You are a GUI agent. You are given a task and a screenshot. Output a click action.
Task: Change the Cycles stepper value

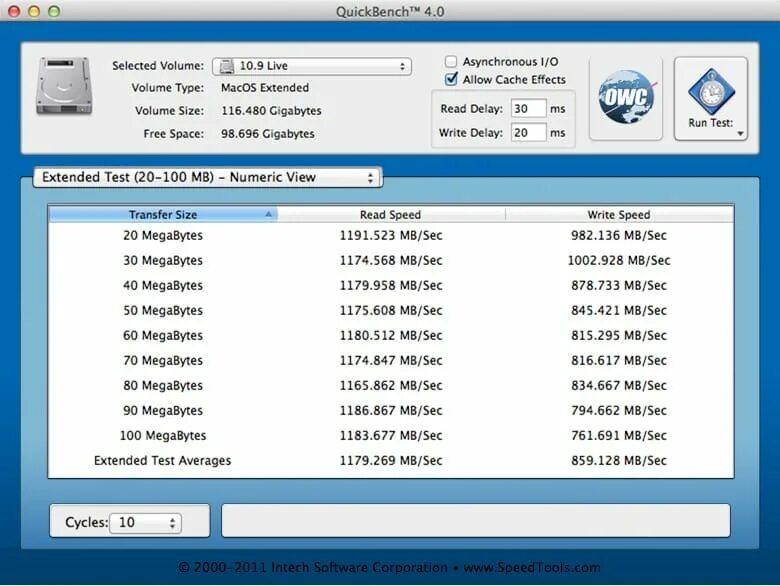145,522
